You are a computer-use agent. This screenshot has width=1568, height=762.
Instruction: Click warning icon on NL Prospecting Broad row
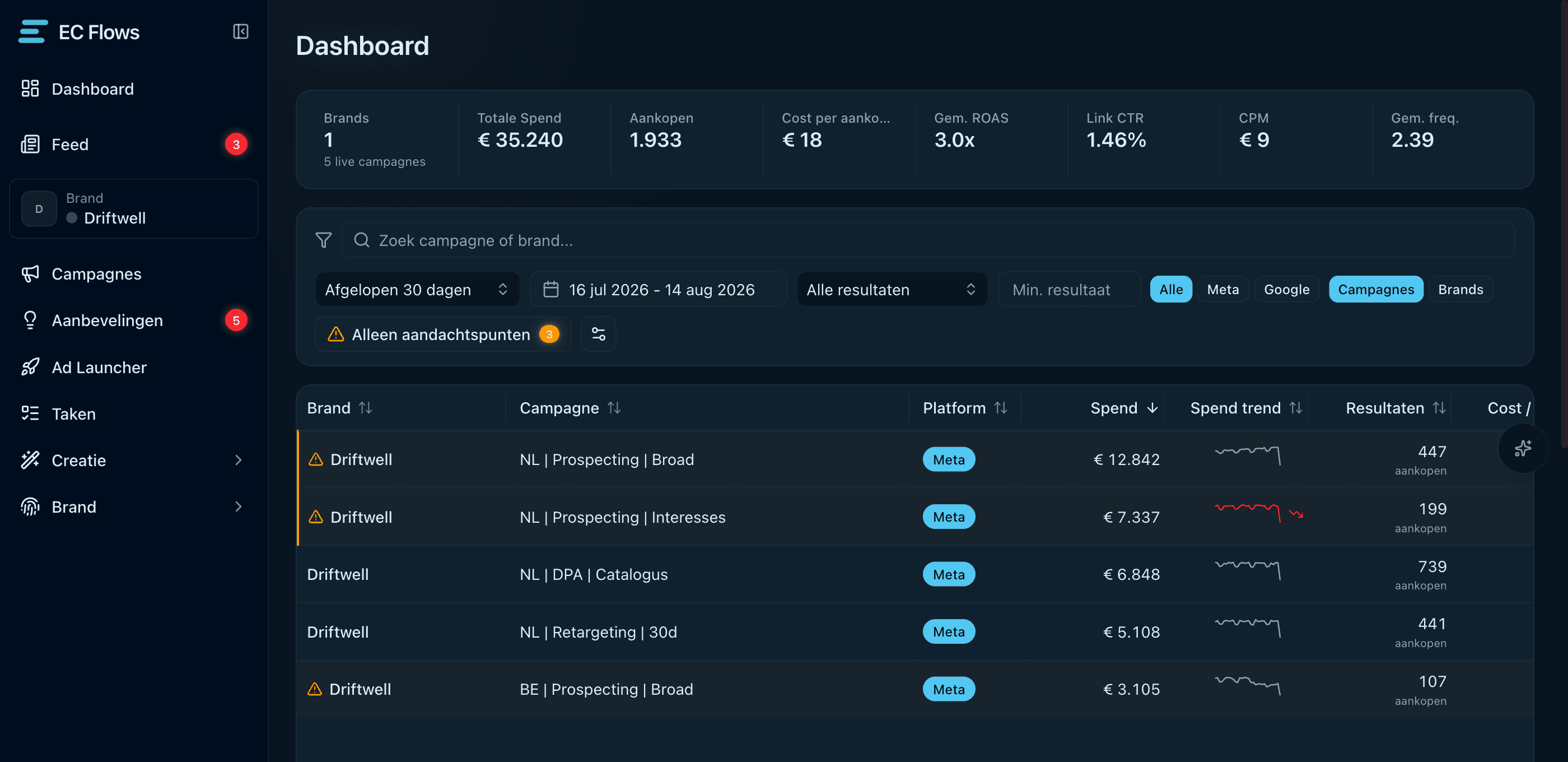pos(315,459)
